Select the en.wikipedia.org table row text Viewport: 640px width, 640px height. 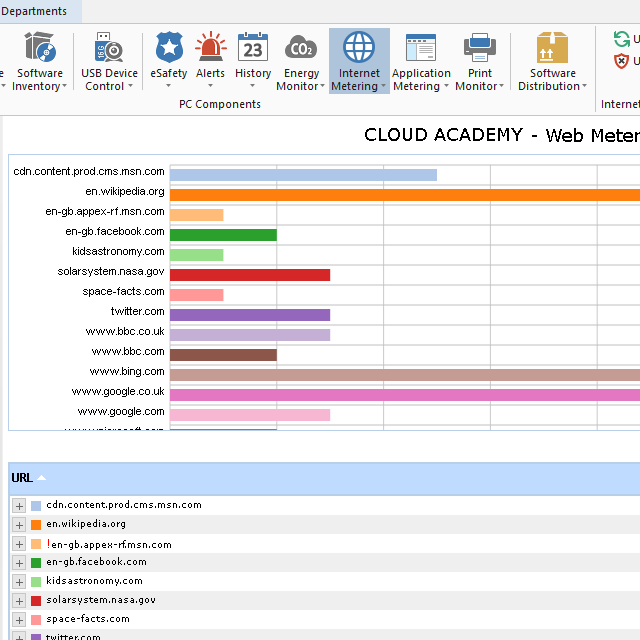point(86,524)
